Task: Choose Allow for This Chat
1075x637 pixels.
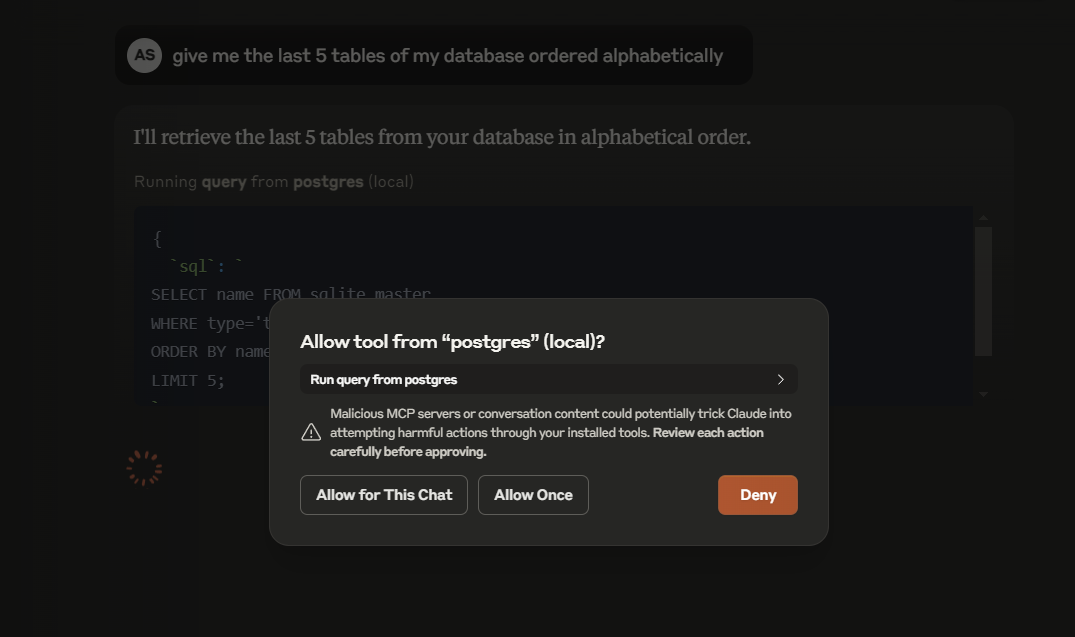Action: pyautogui.click(x=384, y=495)
